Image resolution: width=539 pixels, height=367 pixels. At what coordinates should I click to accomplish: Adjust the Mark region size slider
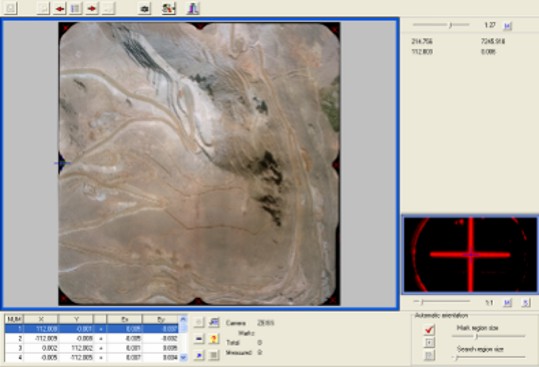[x=488, y=336]
